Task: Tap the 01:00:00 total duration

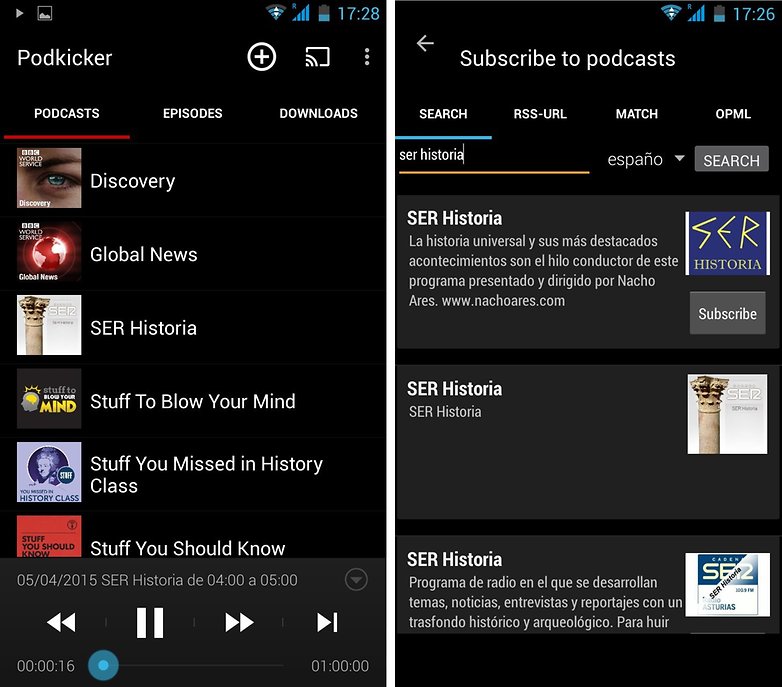Action: 340,666
